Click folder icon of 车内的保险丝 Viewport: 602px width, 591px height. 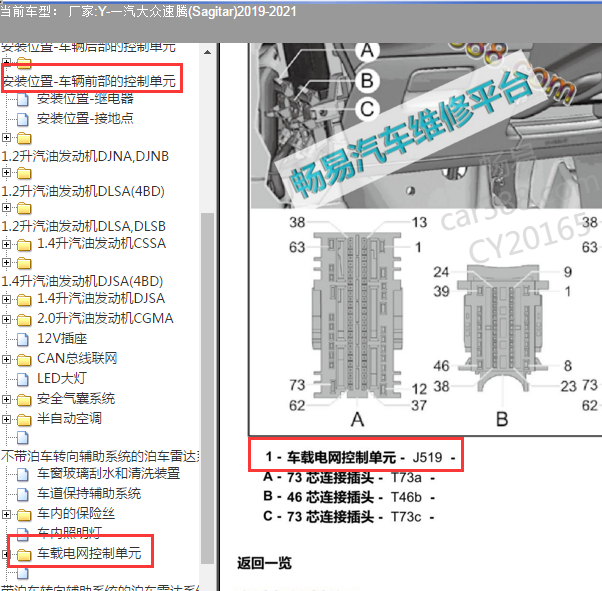click(x=24, y=515)
